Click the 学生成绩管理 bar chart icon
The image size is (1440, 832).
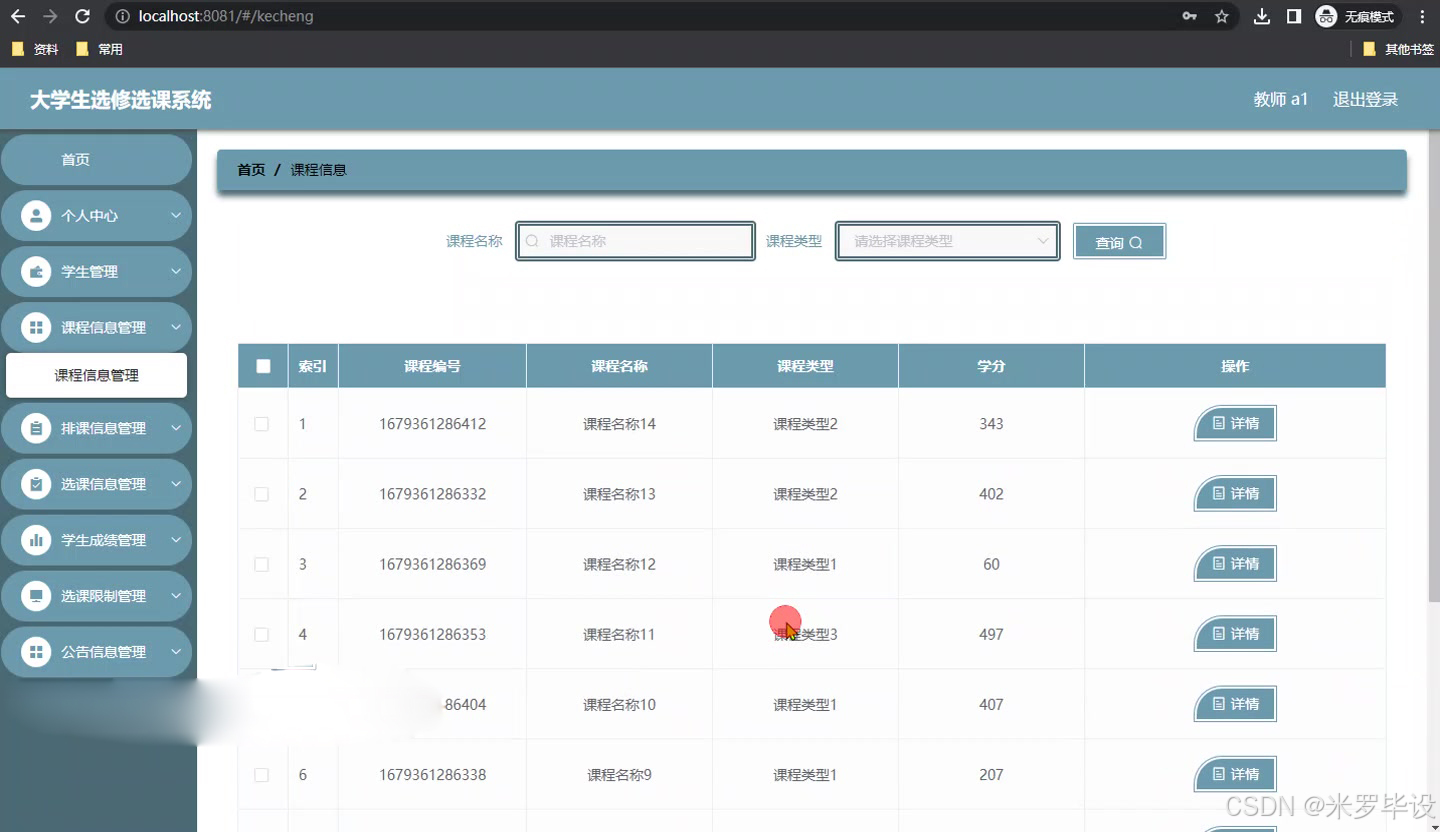click(x=36, y=540)
